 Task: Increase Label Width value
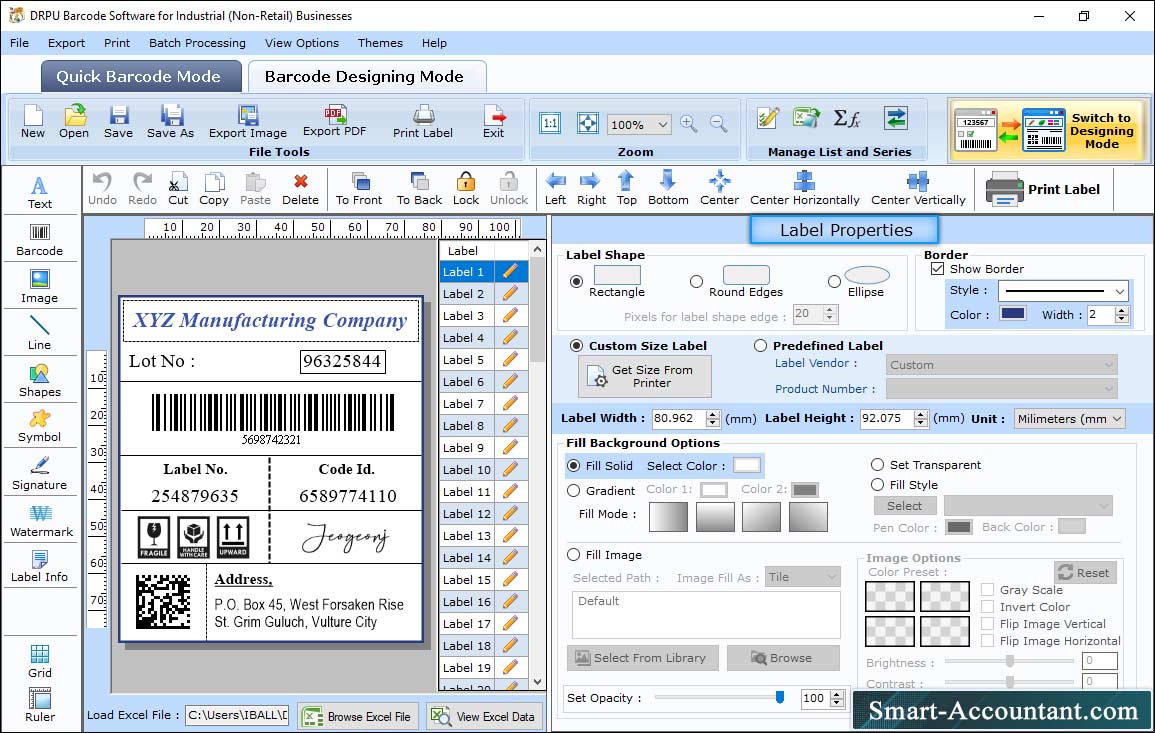(712, 414)
